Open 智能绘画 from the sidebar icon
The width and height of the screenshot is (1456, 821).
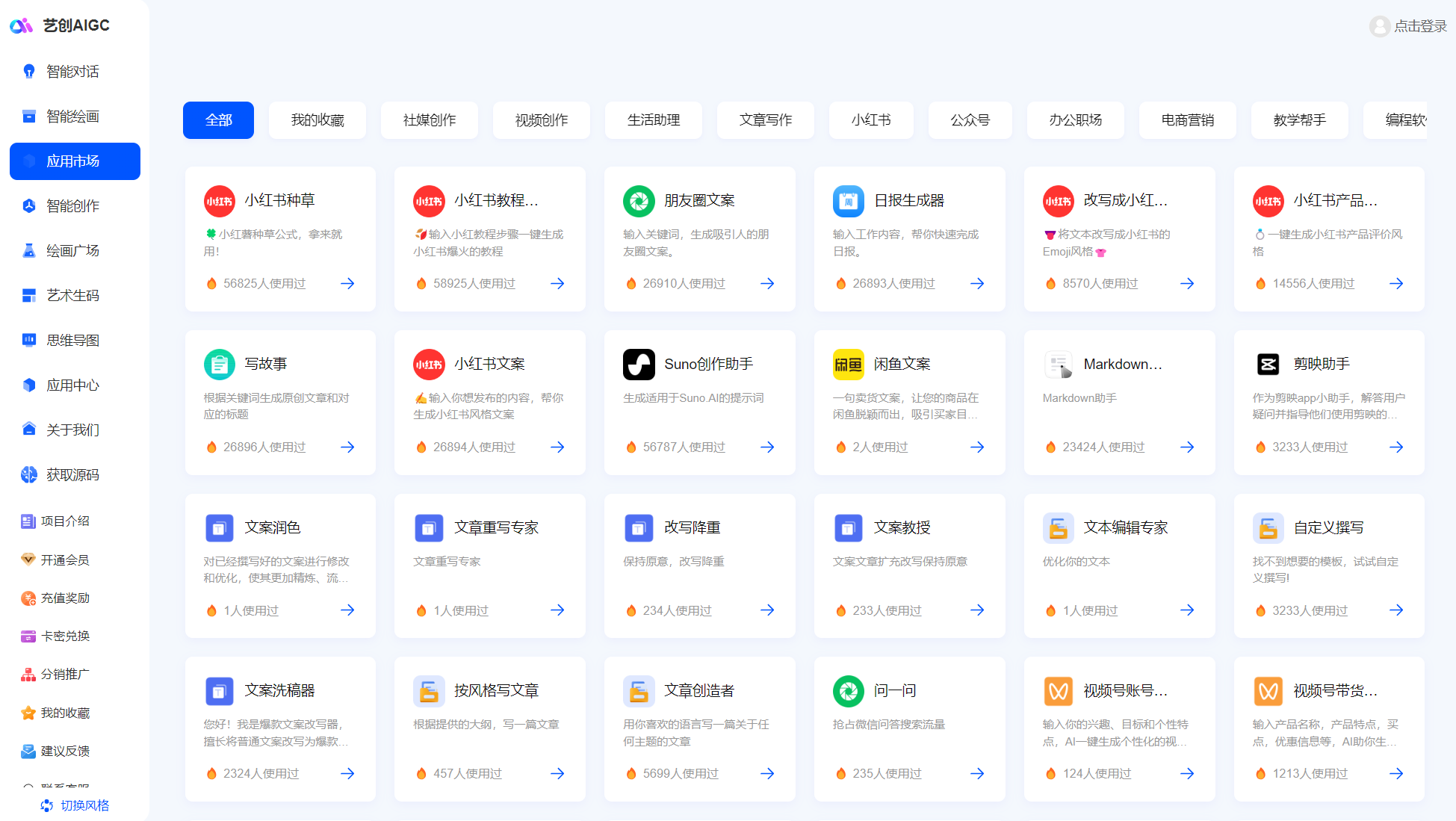[28, 116]
